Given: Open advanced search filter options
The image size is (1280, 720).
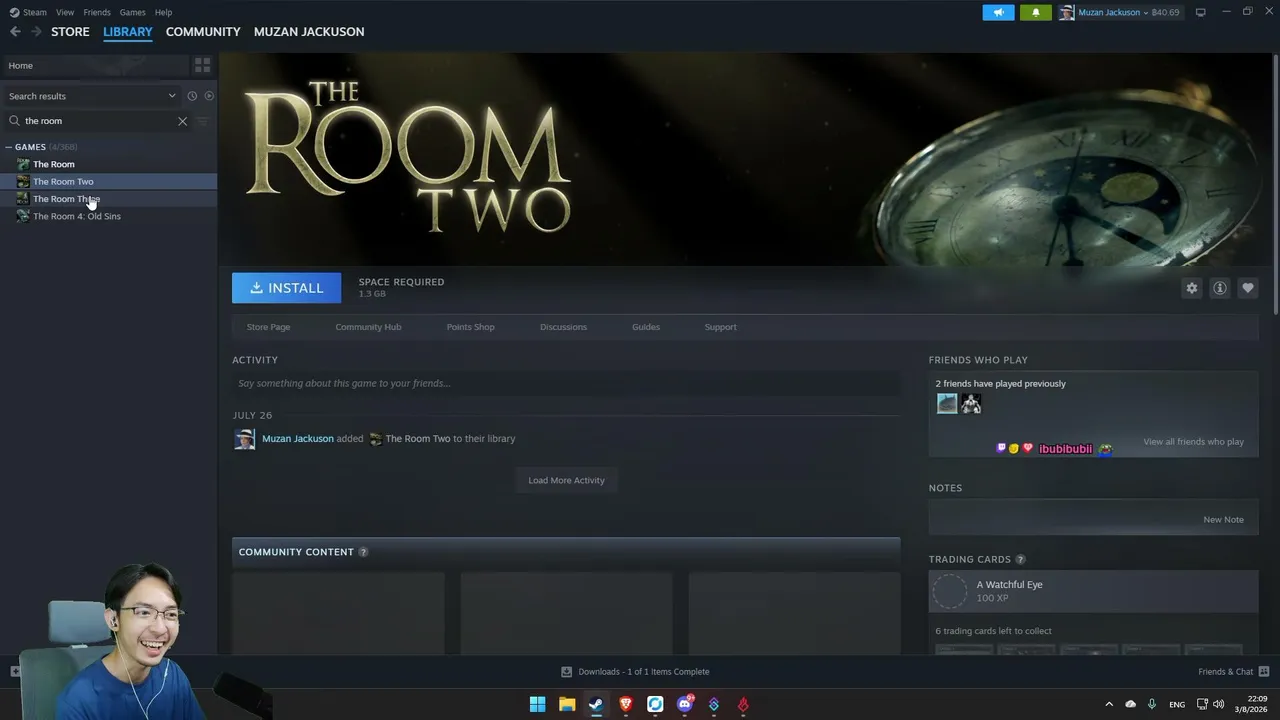Looking at the screenshot, I should [x=203, y=121].
